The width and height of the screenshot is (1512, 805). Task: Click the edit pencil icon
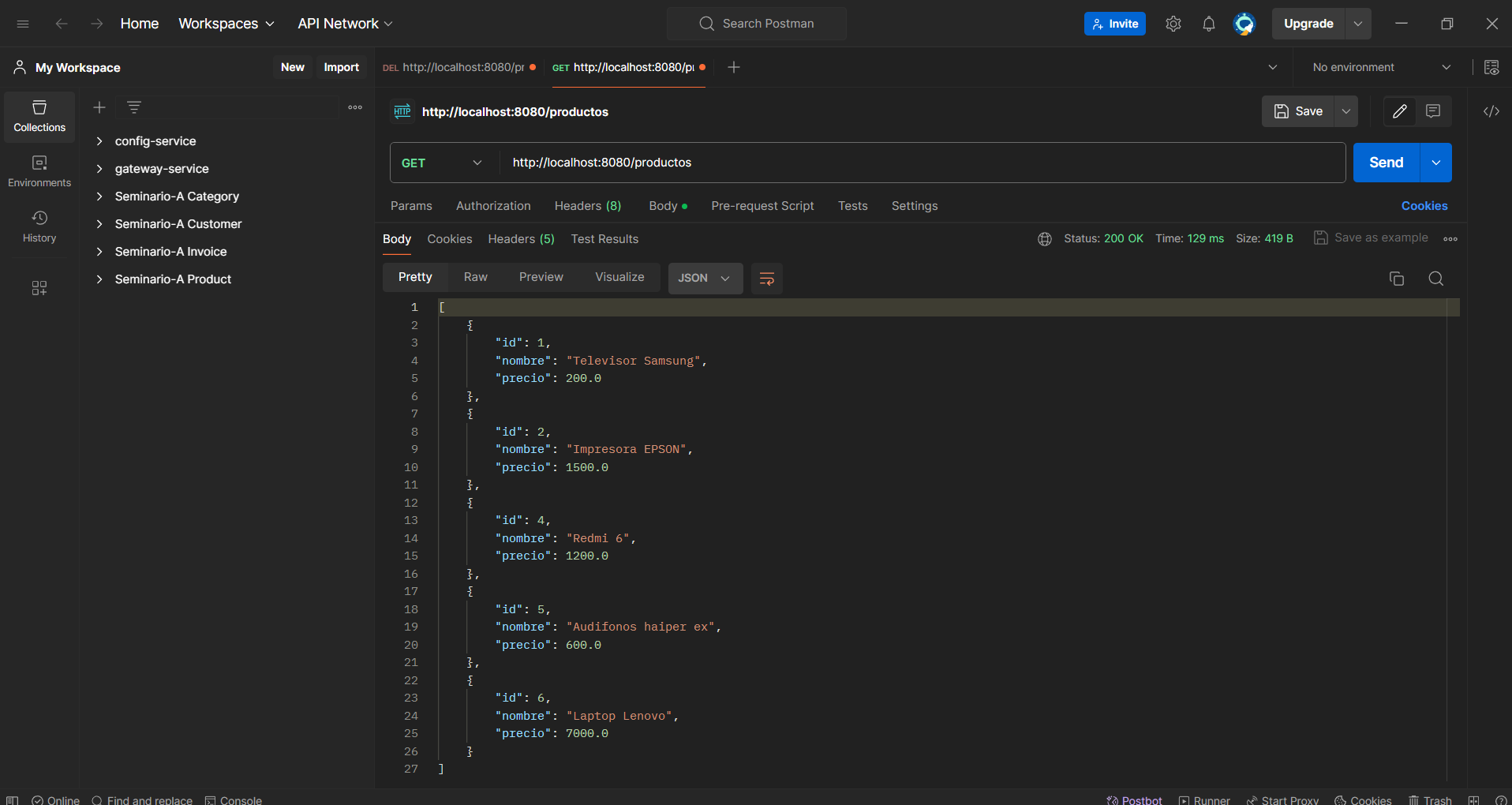pyautogui.click(x=1400, y=111)
